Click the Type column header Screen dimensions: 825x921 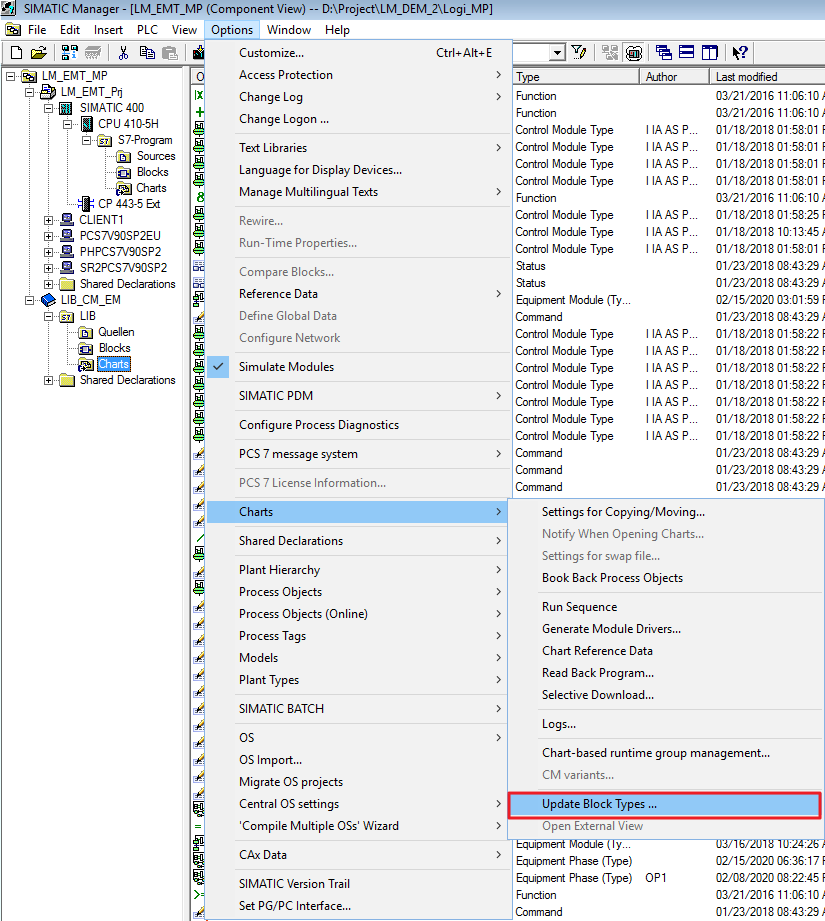pos(575,77)
